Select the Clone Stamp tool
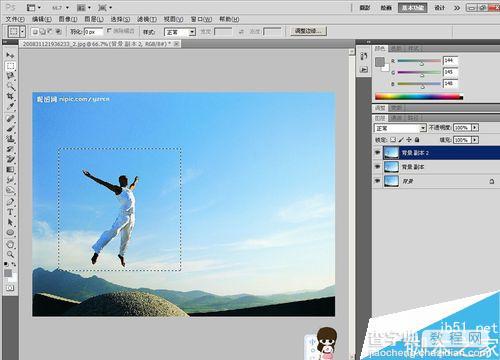The height and width of the screenshot is (360, 500). (x=10, y=139)
